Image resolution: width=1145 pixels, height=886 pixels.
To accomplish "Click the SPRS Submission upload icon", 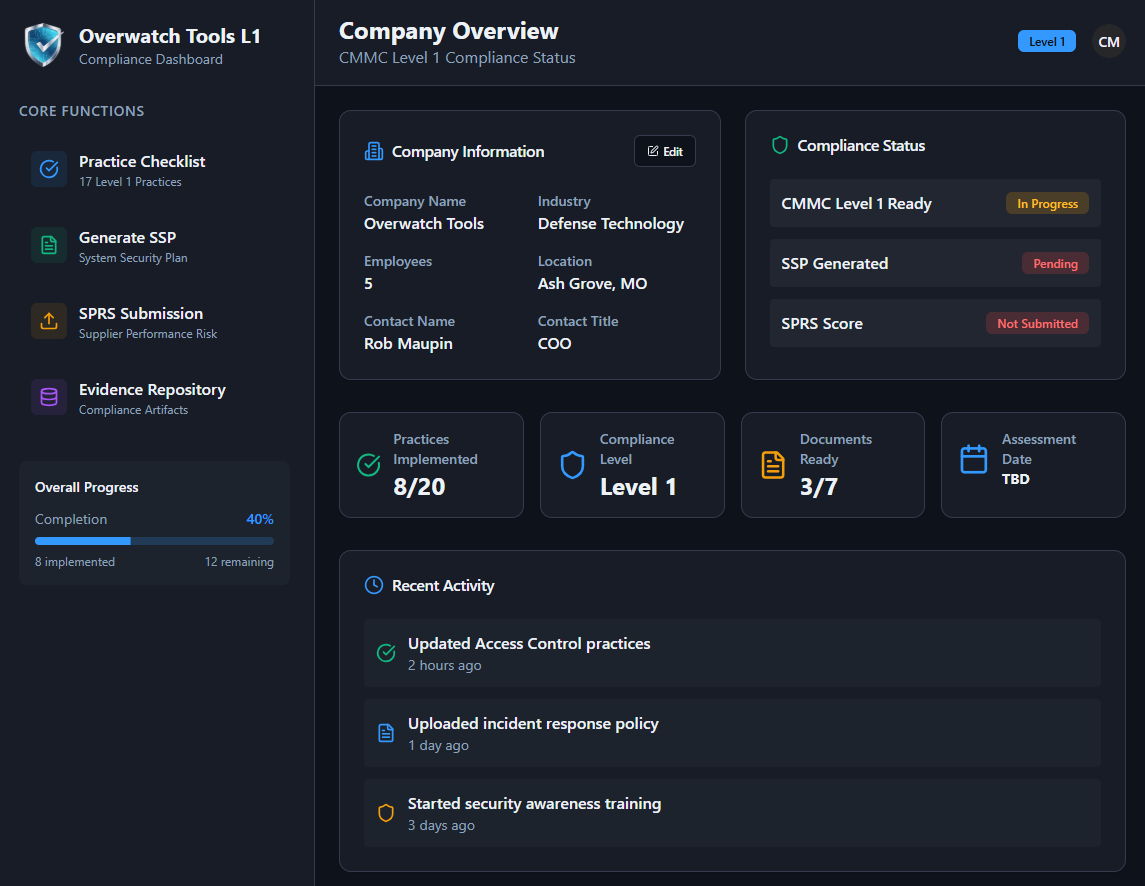I will tap(48, 322).
